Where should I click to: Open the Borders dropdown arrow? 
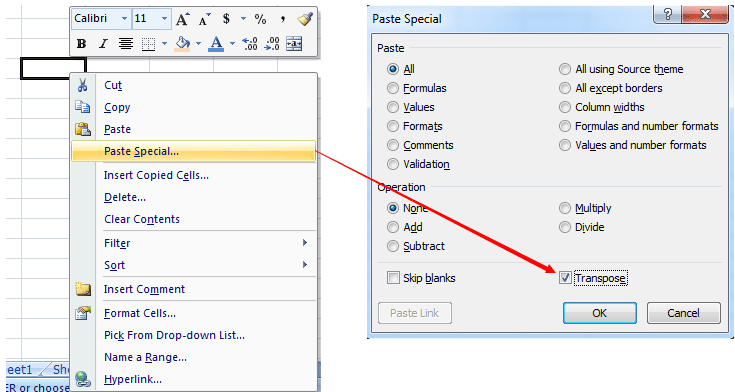tap(165, 44)
